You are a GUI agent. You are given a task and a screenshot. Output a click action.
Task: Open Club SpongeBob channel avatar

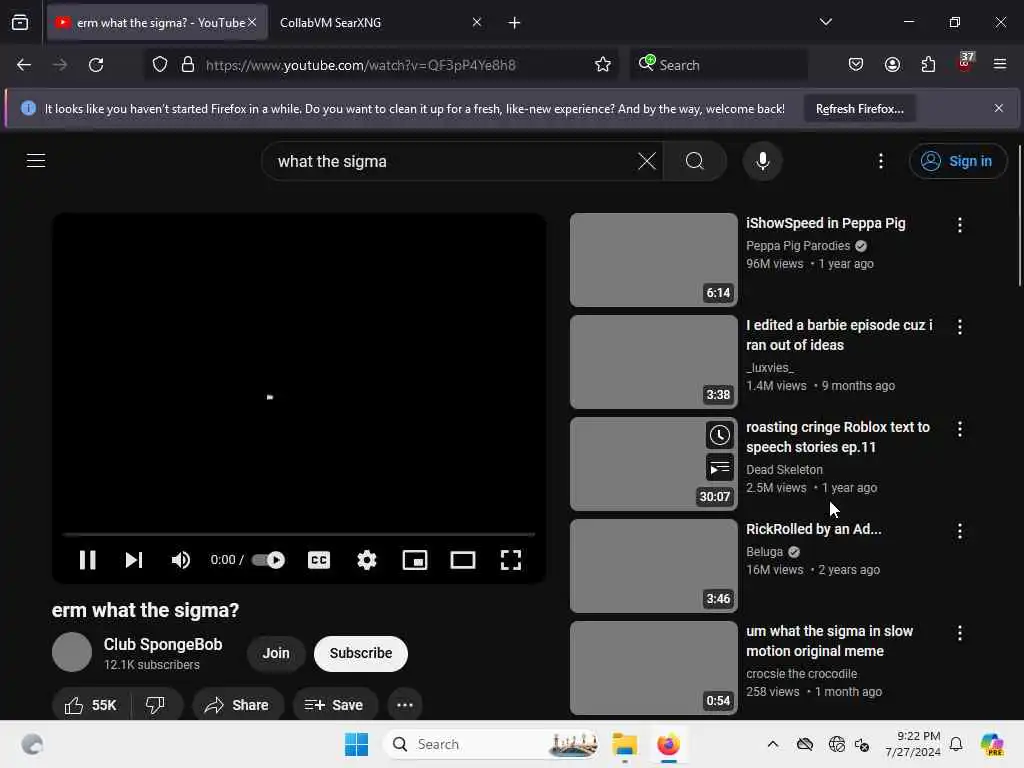[72, 652]
